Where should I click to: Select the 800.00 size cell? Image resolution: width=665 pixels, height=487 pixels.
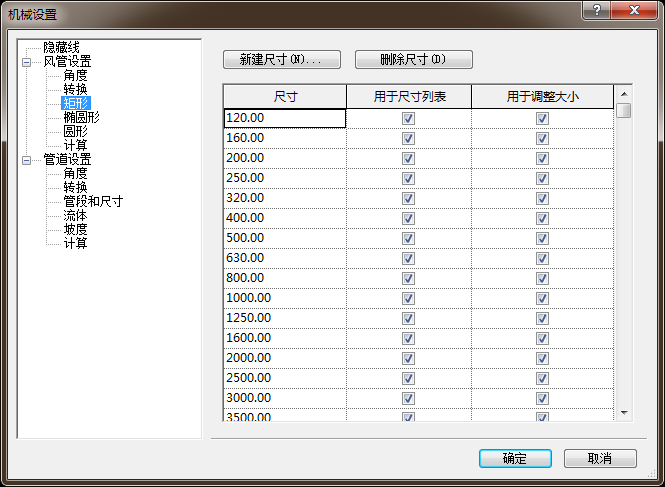(x=285, y=278)
